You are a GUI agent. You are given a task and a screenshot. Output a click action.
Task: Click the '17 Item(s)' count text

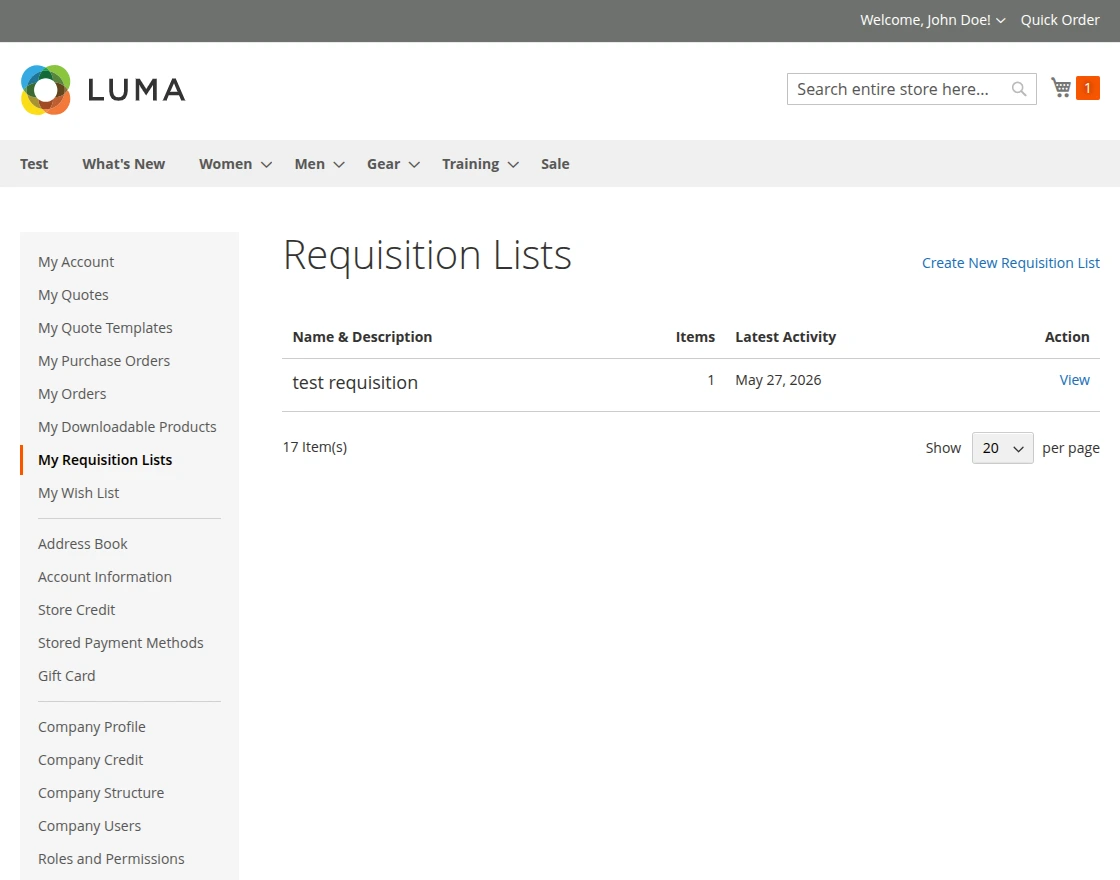[x=314, y=447]
